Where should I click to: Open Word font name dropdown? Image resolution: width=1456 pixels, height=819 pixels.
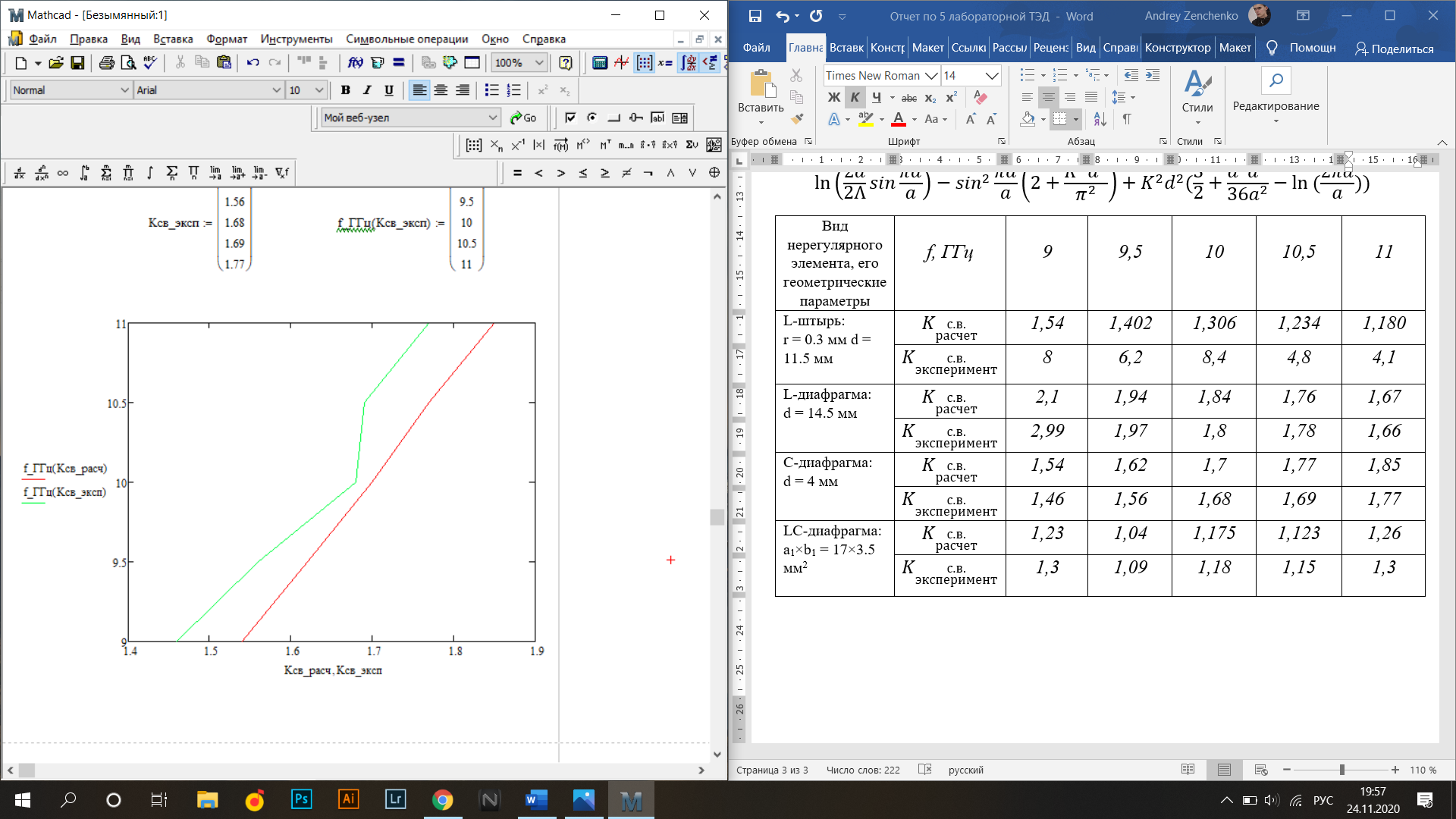[x=931, y=75]
